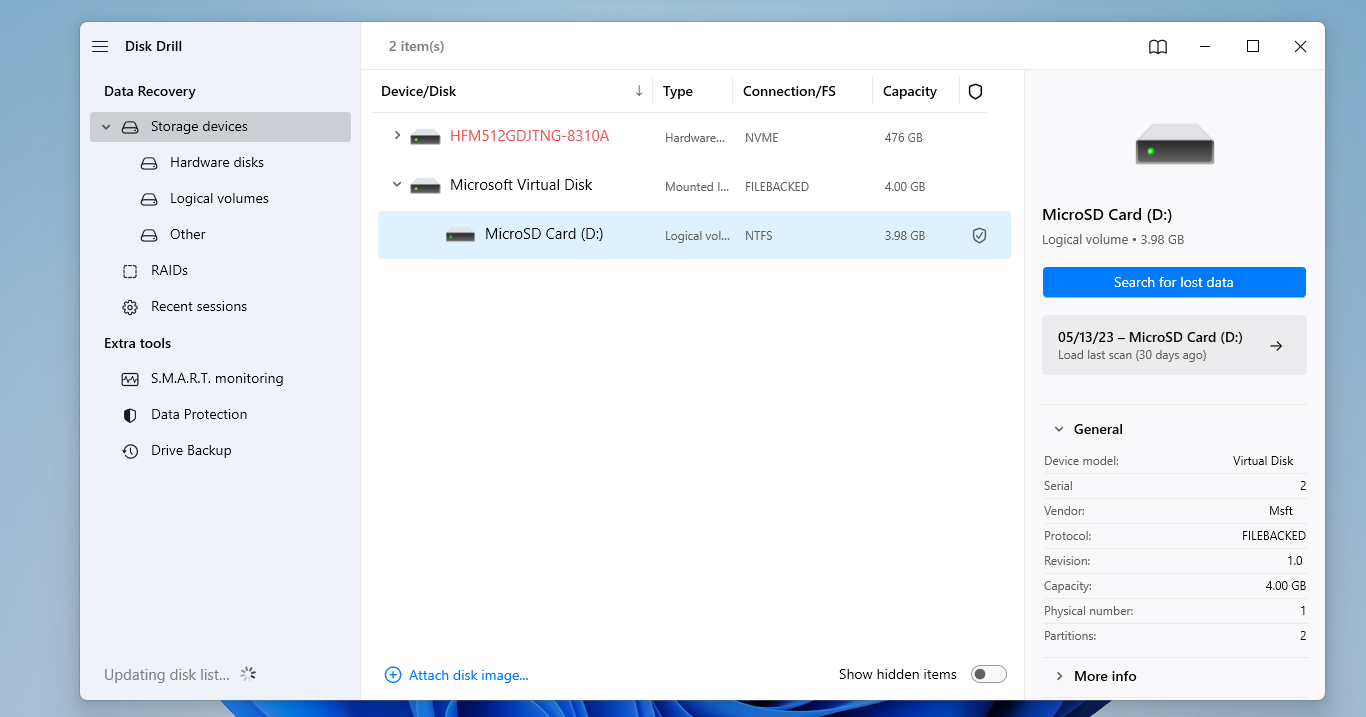Image resolution: width=1366 pixels, height=717 pixels.
Task: Click the FILEBACKED connection cell in list
Action: pyautogui.click(x=777, y=187)
